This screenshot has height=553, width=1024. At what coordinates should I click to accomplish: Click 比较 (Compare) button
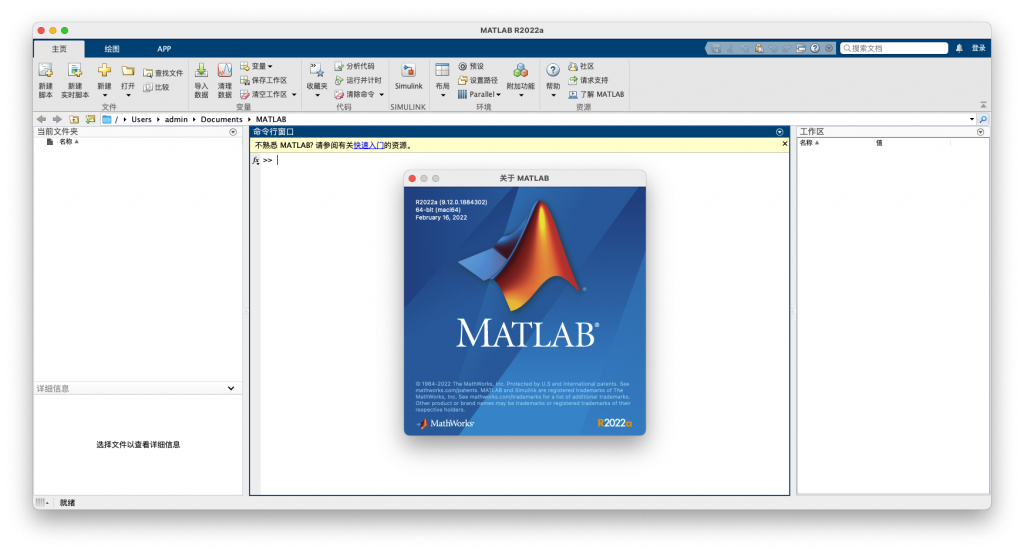point(157,87)
